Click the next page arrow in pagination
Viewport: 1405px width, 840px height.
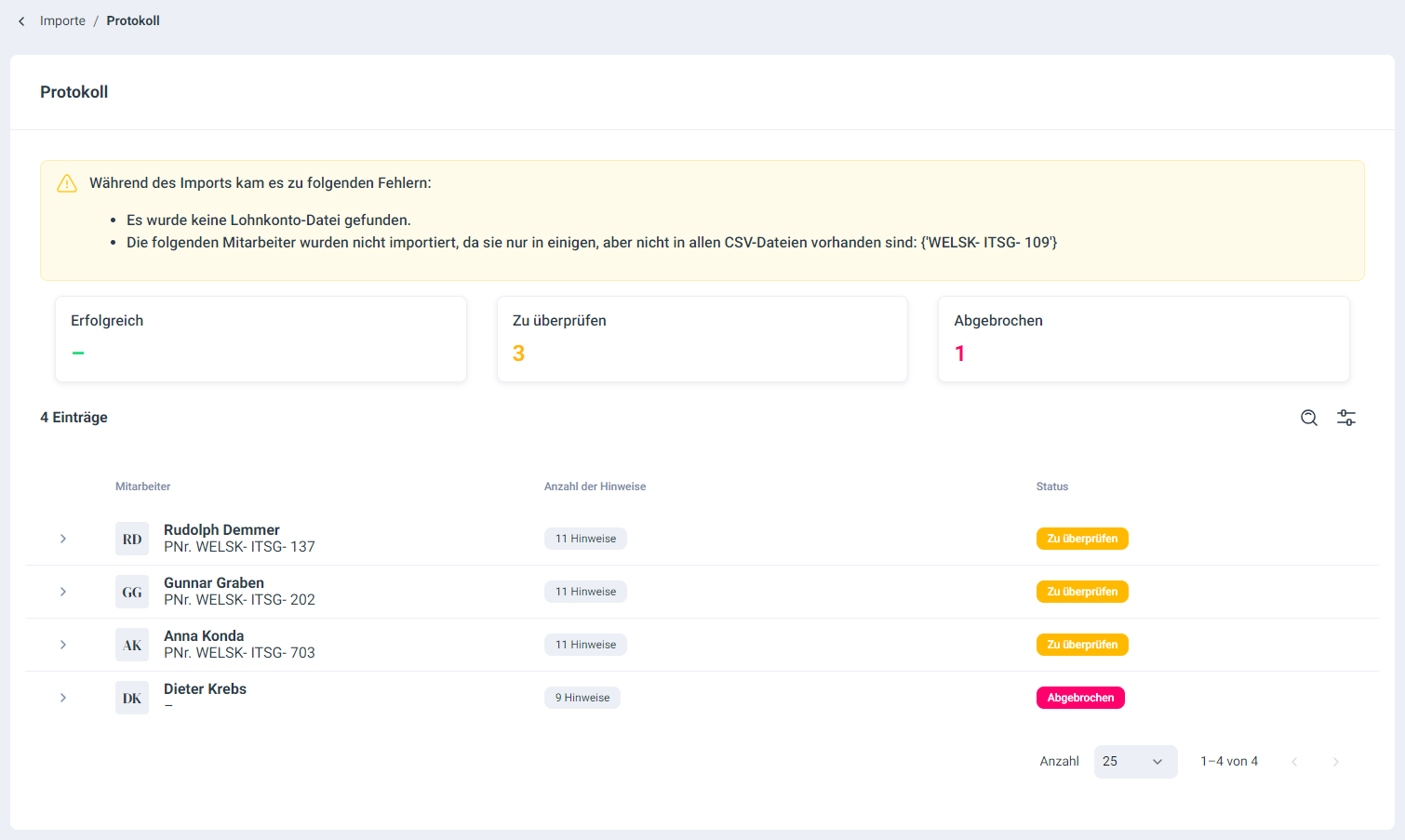pos(1335,762)
